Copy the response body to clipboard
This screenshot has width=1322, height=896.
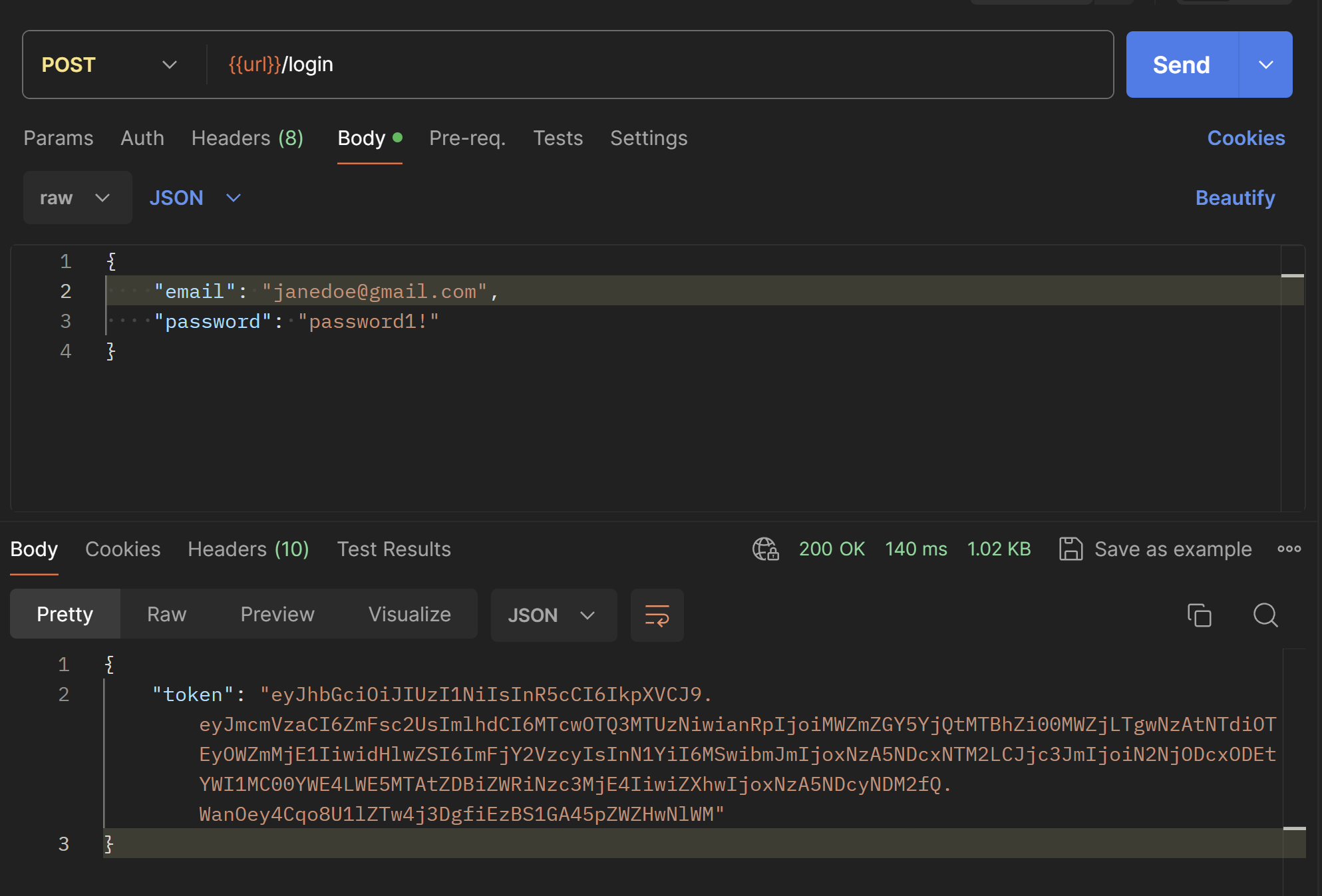pyautogui.click(x=1199, y=615)
